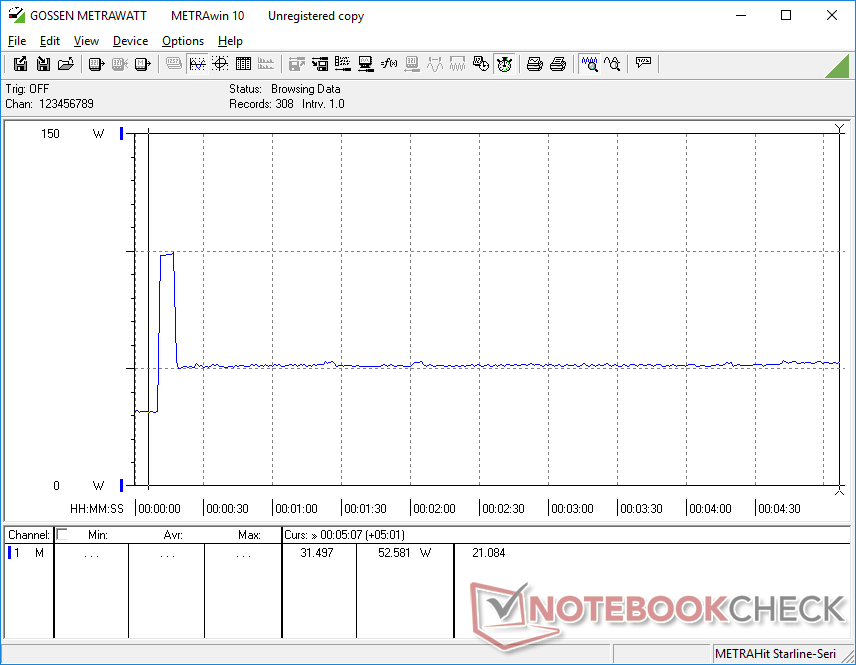Click METRAHit Starline-Seri status bar entry
This screenshot has width=856, height=665.
click(775, 654)
